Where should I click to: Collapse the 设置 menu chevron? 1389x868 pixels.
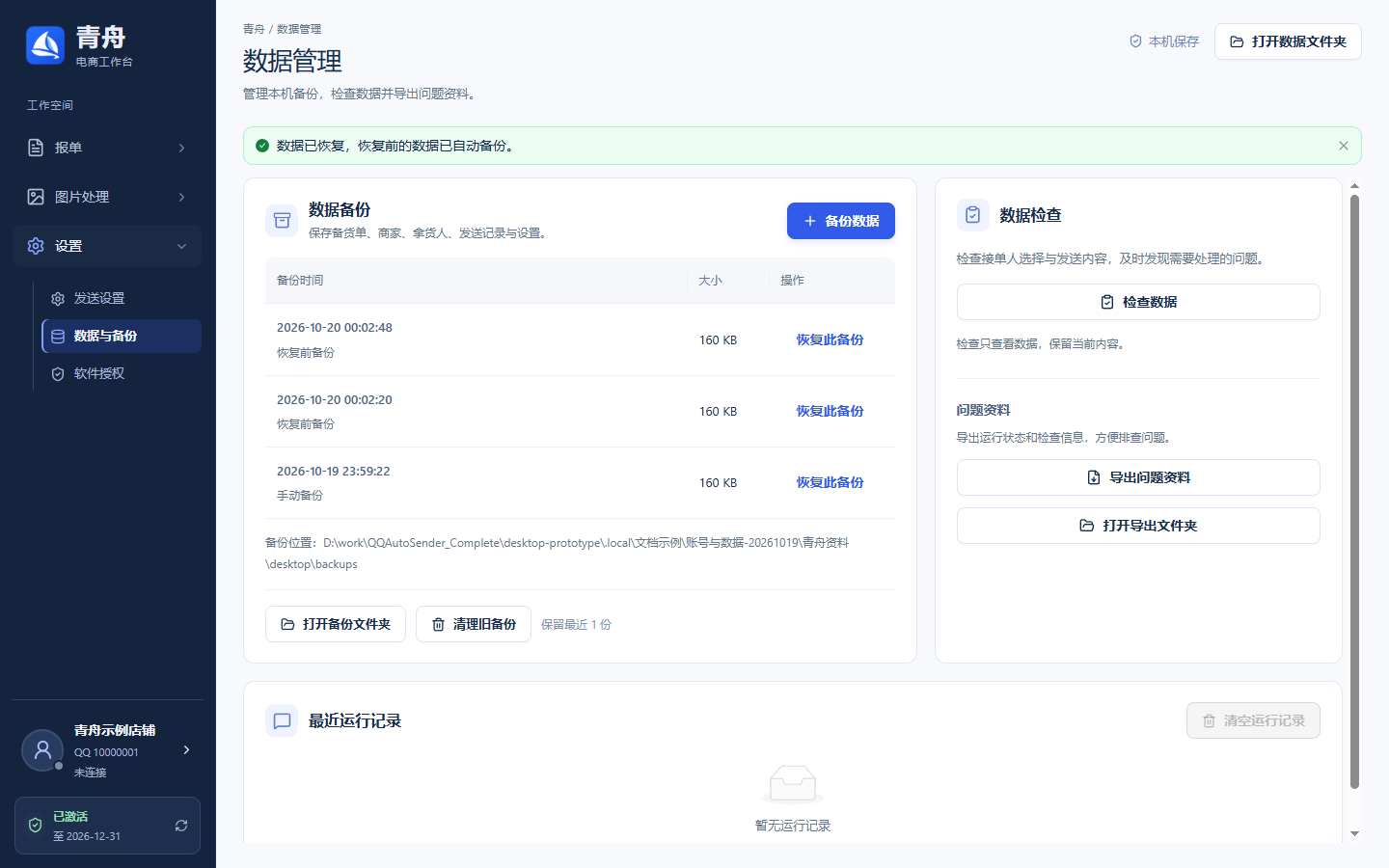click(x=181, y=246)
